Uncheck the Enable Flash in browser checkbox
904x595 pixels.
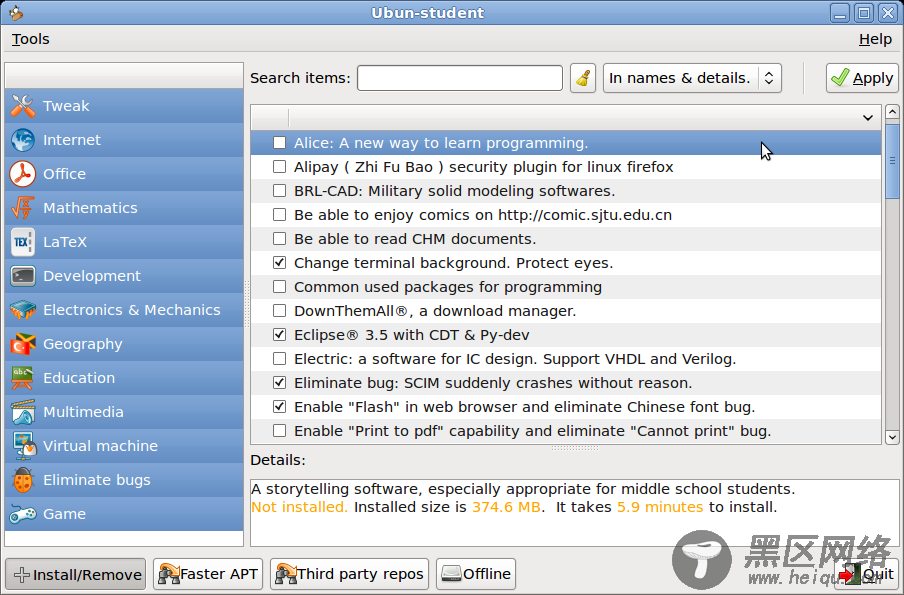(x=280, y=407)
